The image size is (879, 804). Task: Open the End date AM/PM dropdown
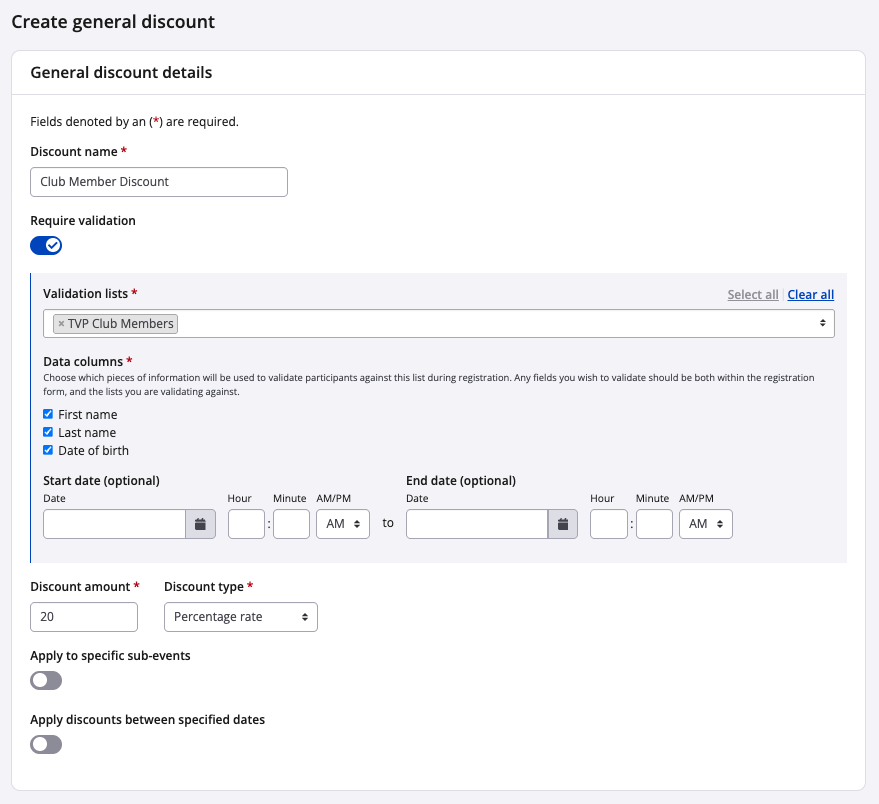click(705, 524)
